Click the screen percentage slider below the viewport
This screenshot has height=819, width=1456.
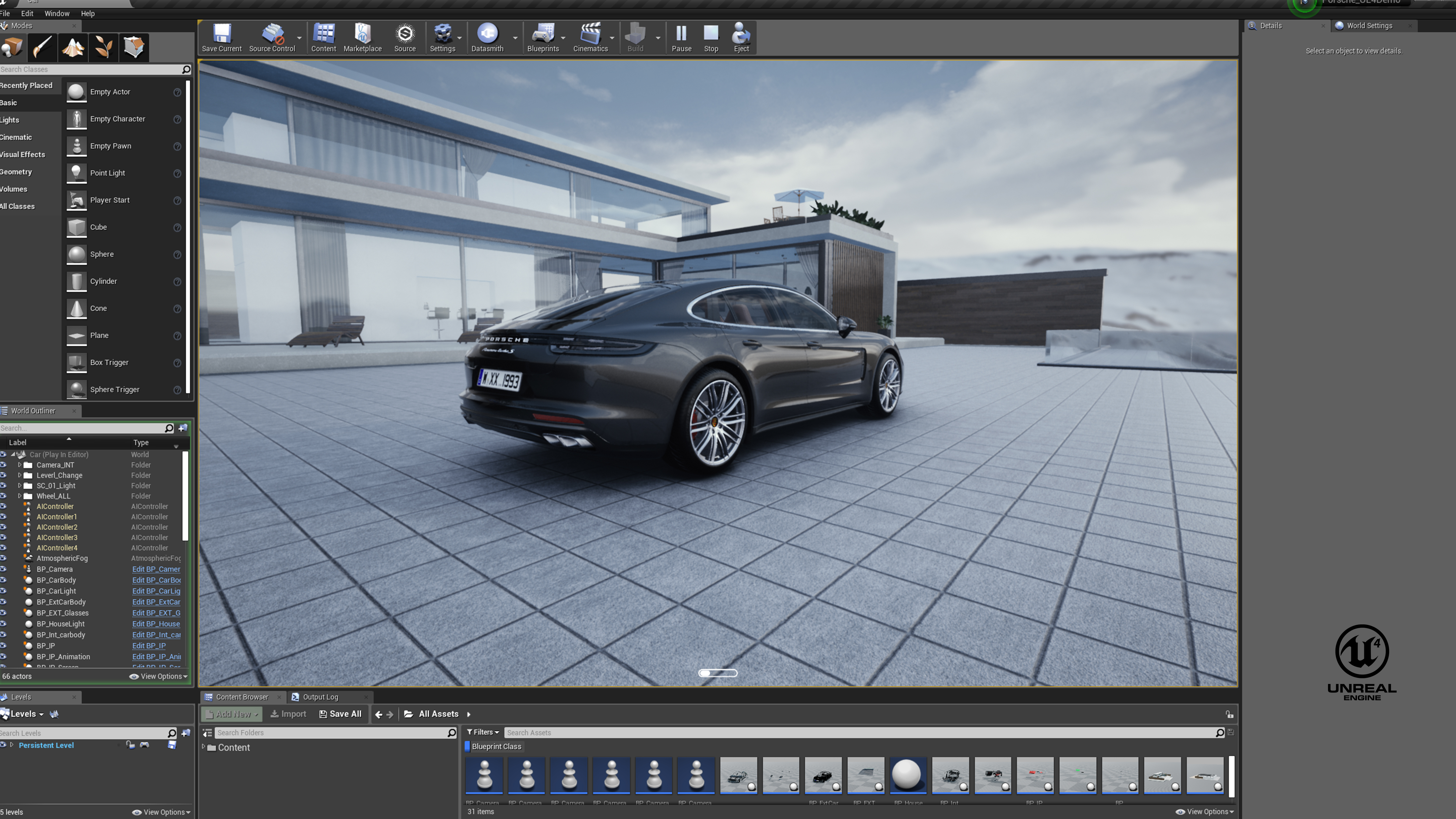coord(718,673)
